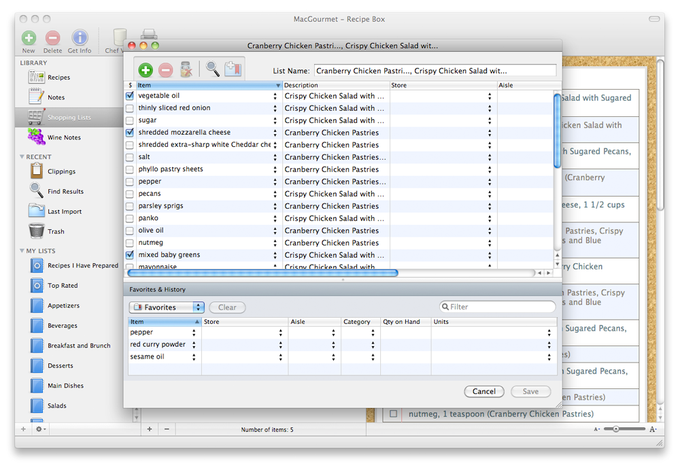The image size is (680, 468).
Task: Sort shopping list by Store column
Action: [x=443, y=85]
